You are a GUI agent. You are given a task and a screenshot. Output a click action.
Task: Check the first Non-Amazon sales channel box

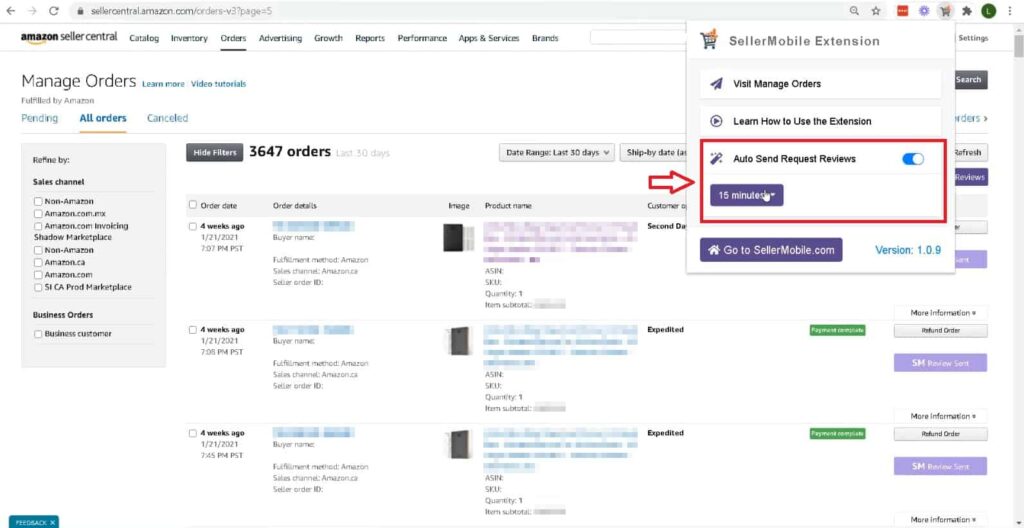pyautogui.click(x=38, y=201)
